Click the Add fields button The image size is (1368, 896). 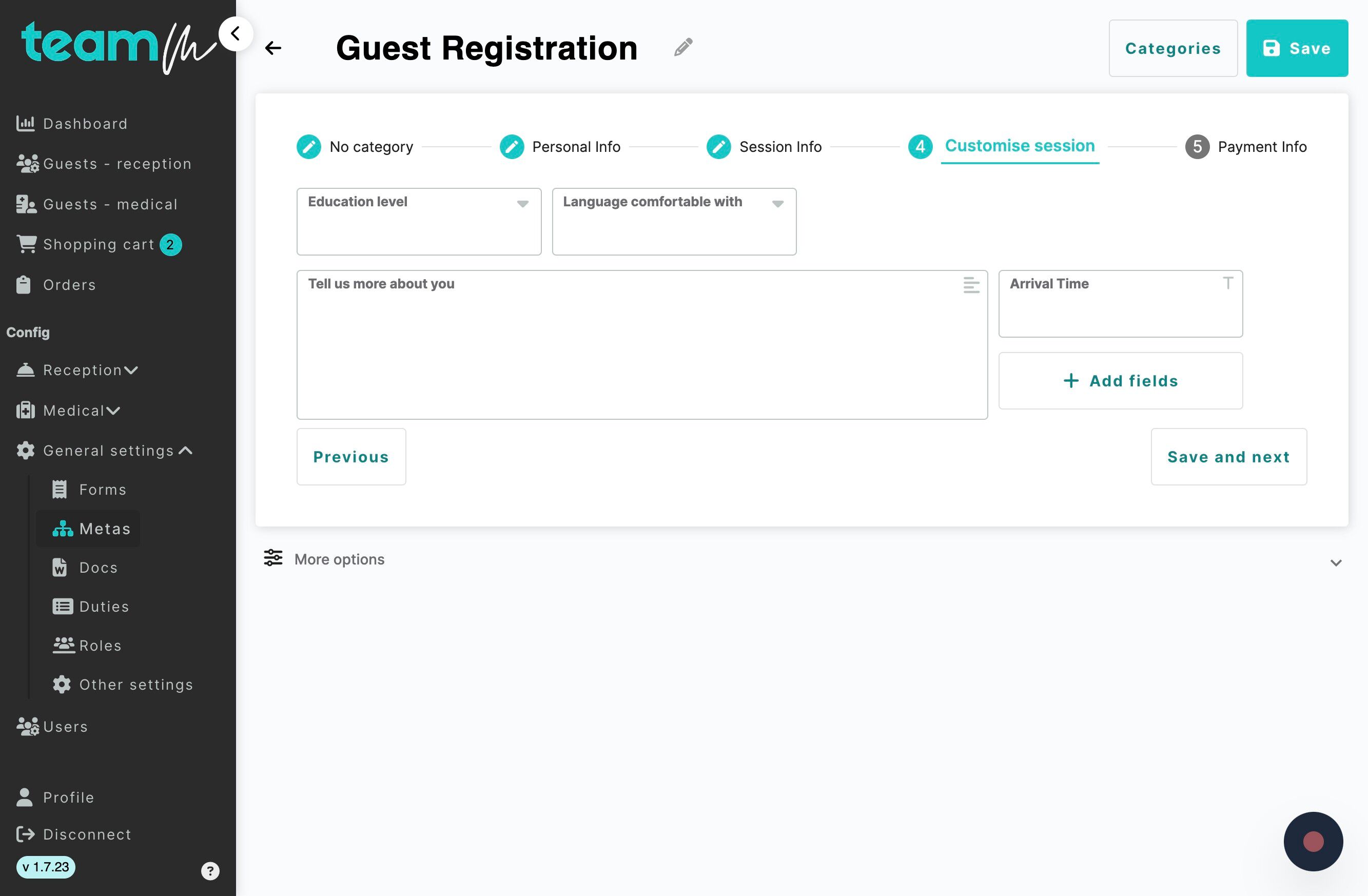tap(1121, 380)
